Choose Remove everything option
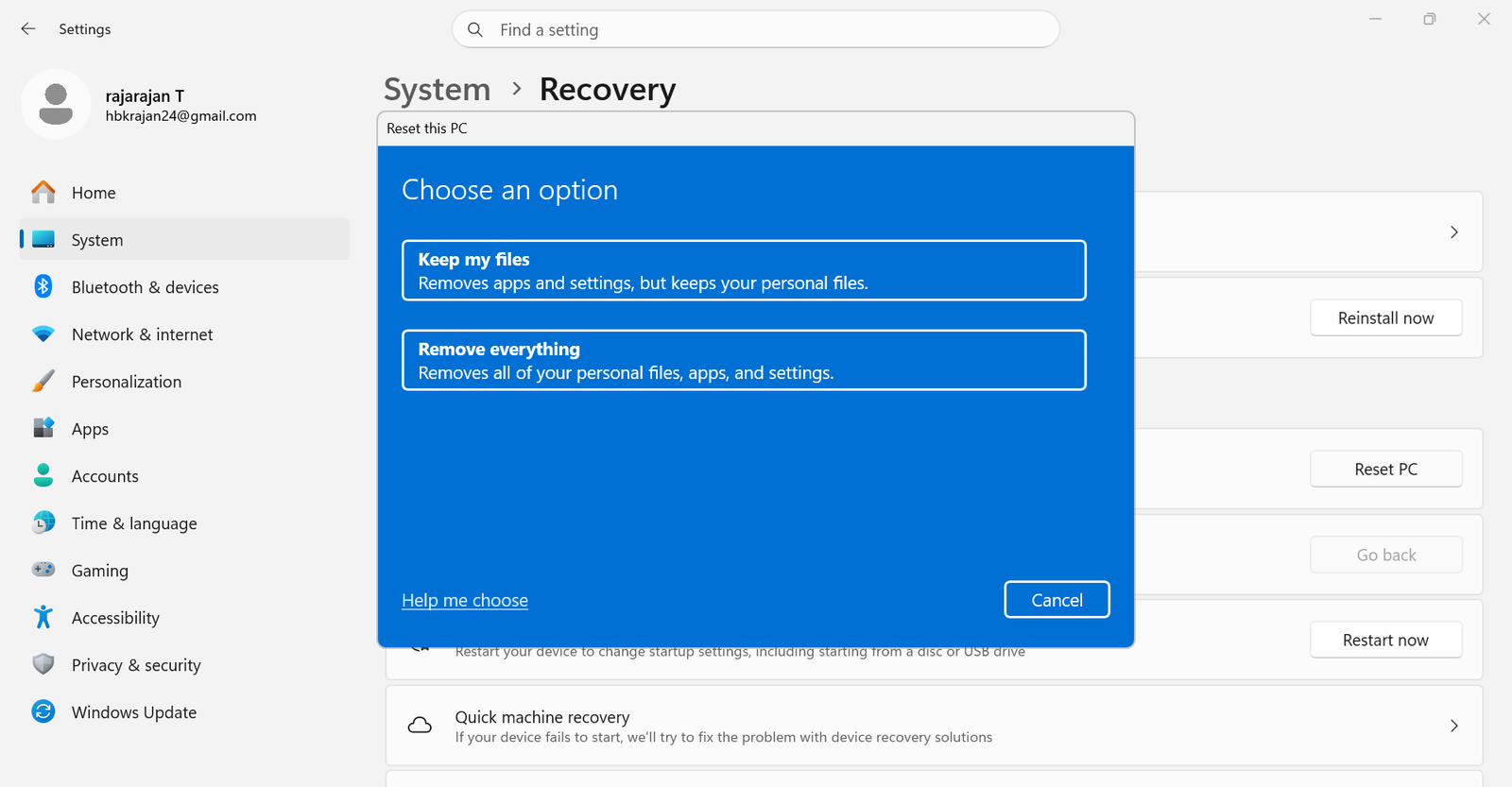Screen dimensions: 1512x787 (744, 360)
